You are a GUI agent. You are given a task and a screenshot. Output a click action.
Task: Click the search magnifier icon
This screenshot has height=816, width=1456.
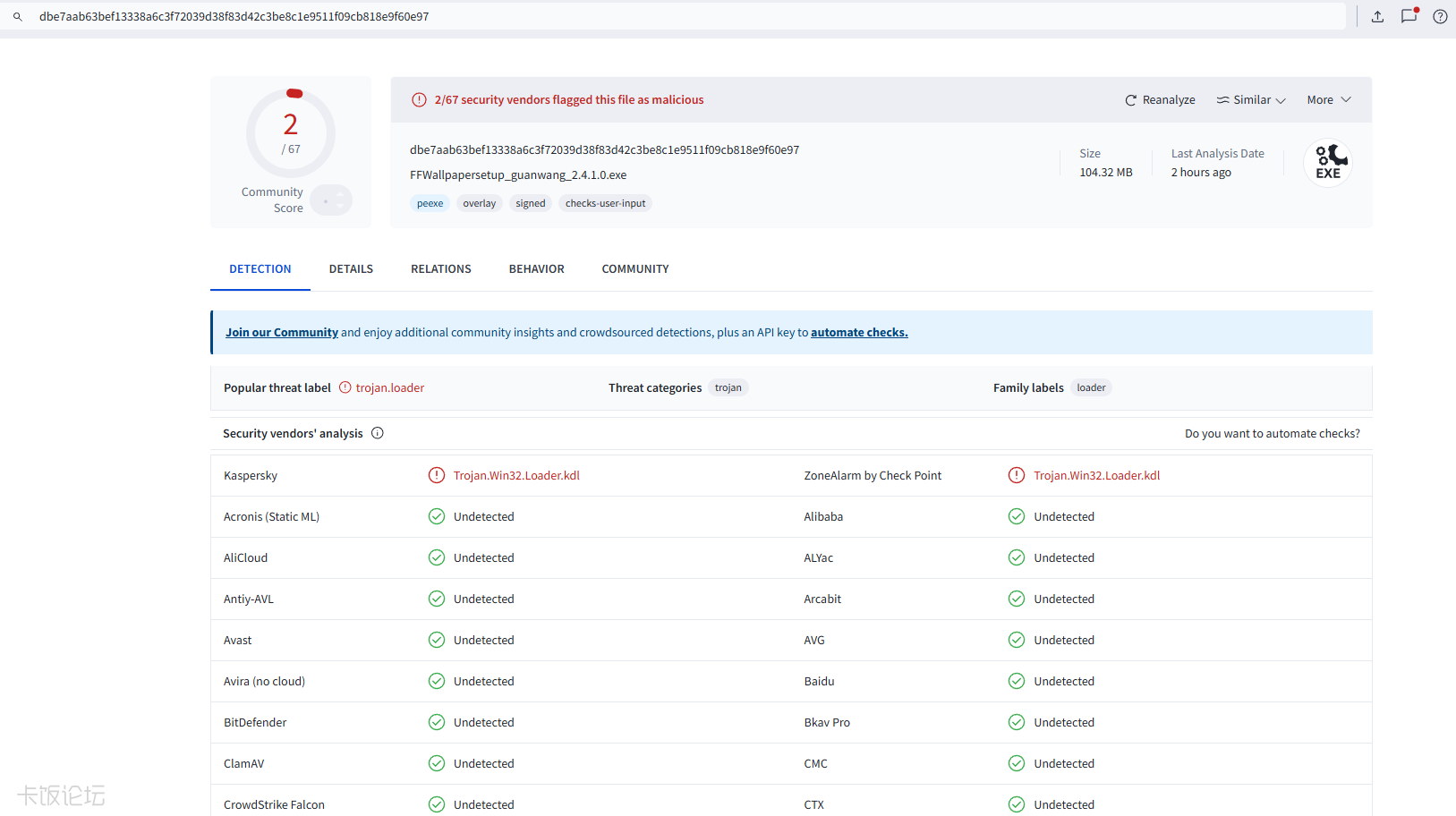[x=17, y=17]
